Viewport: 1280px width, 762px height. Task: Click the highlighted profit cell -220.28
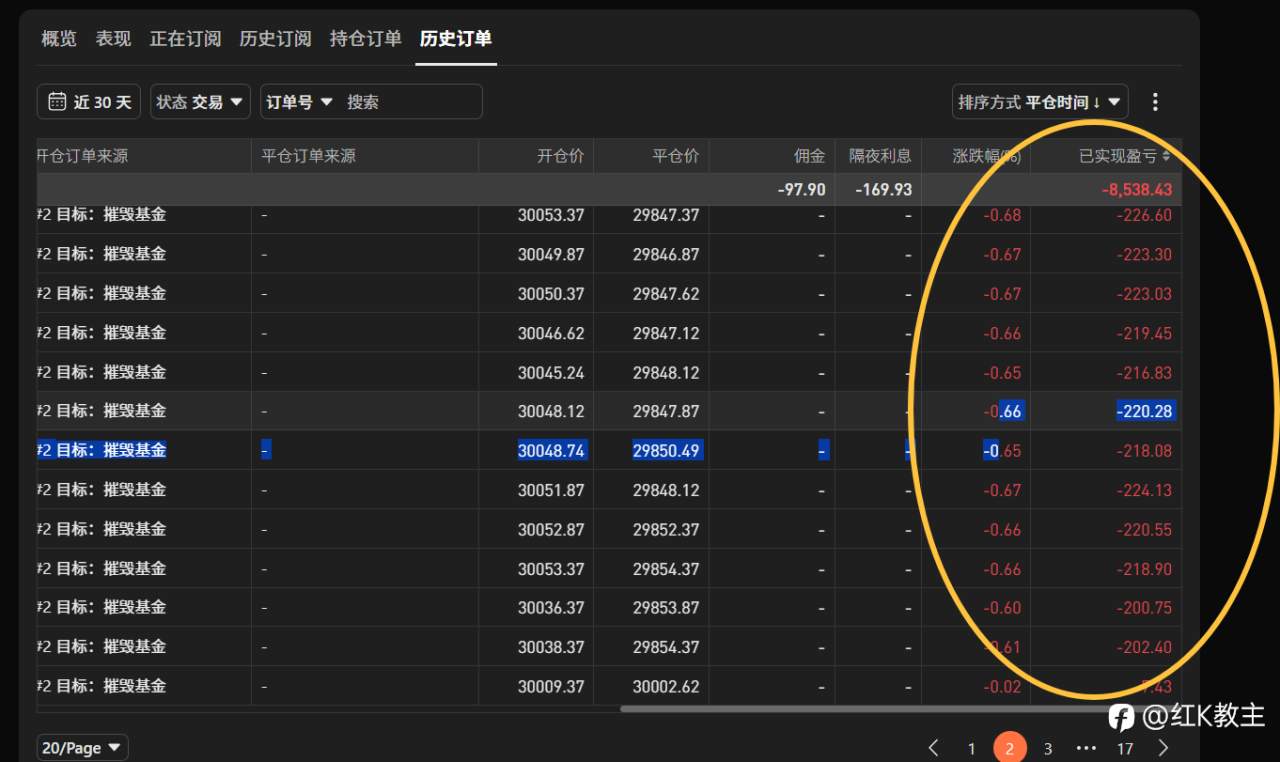1145,411
